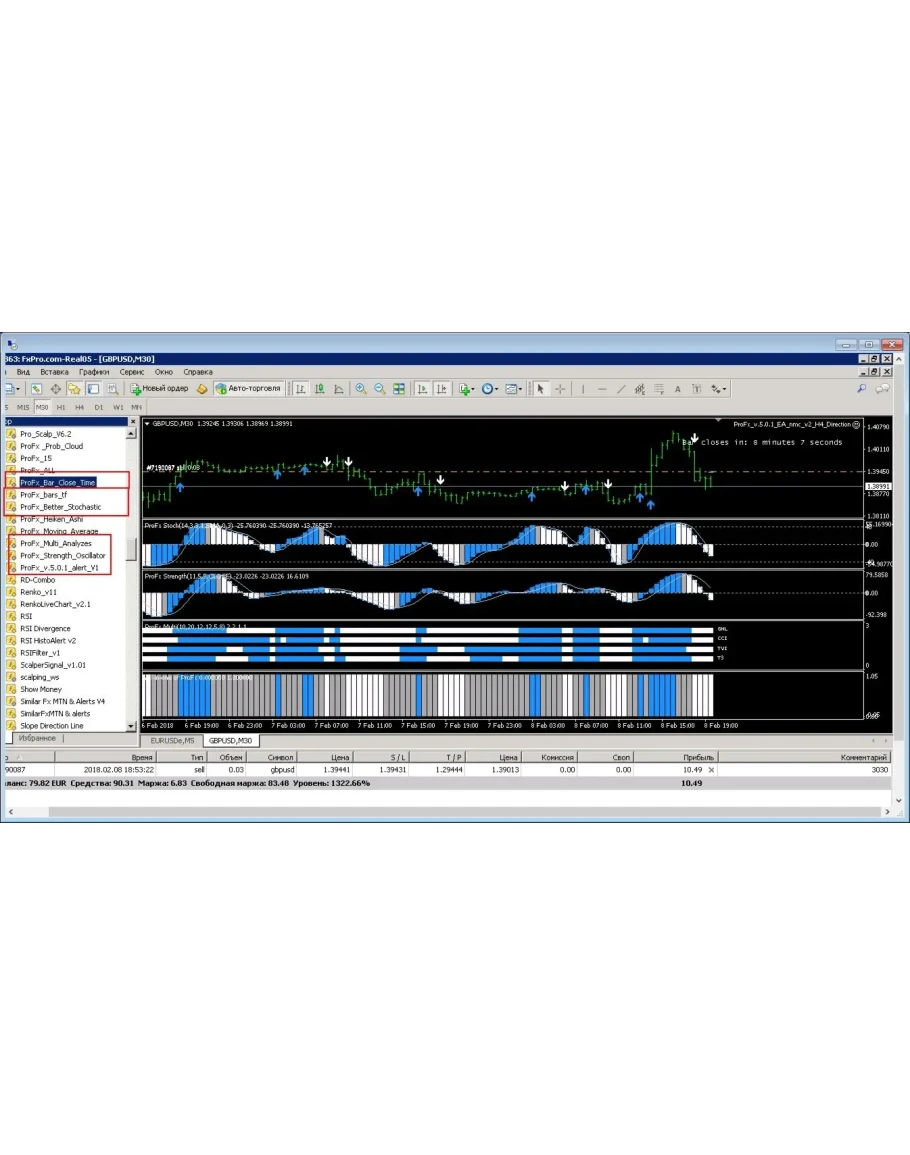This screenshot has height=1155, width=910.
Task: Click the tile windows grid icon
Action: pos(399,389)
